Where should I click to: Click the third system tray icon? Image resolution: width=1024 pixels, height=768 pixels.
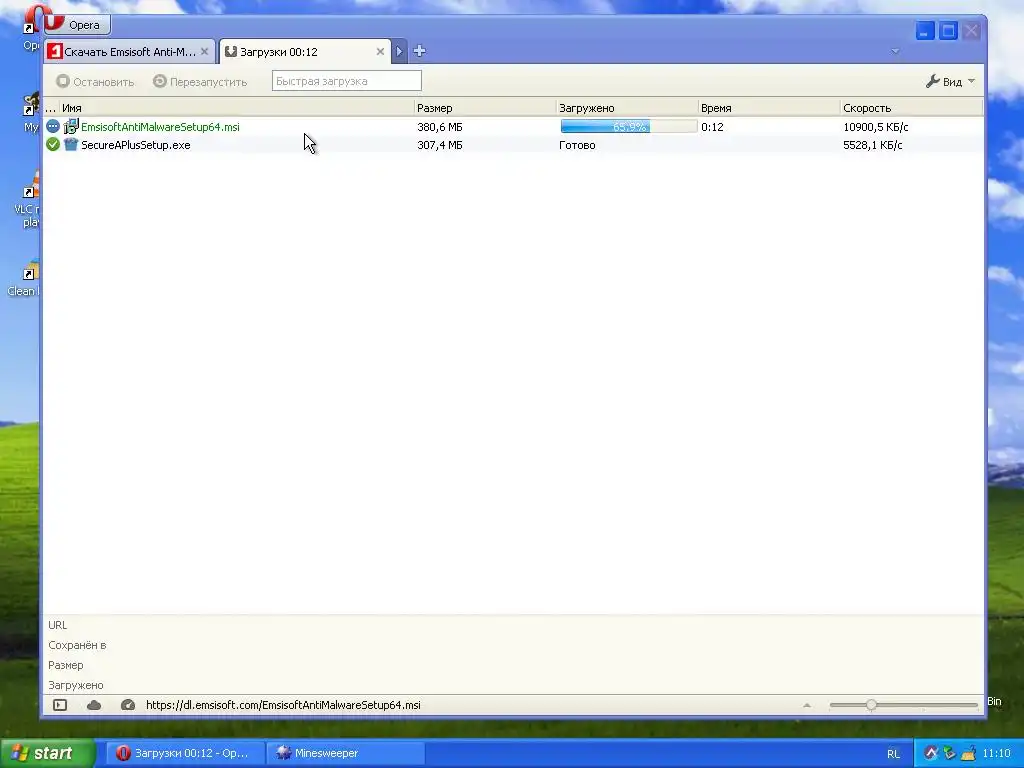[968, 753]
